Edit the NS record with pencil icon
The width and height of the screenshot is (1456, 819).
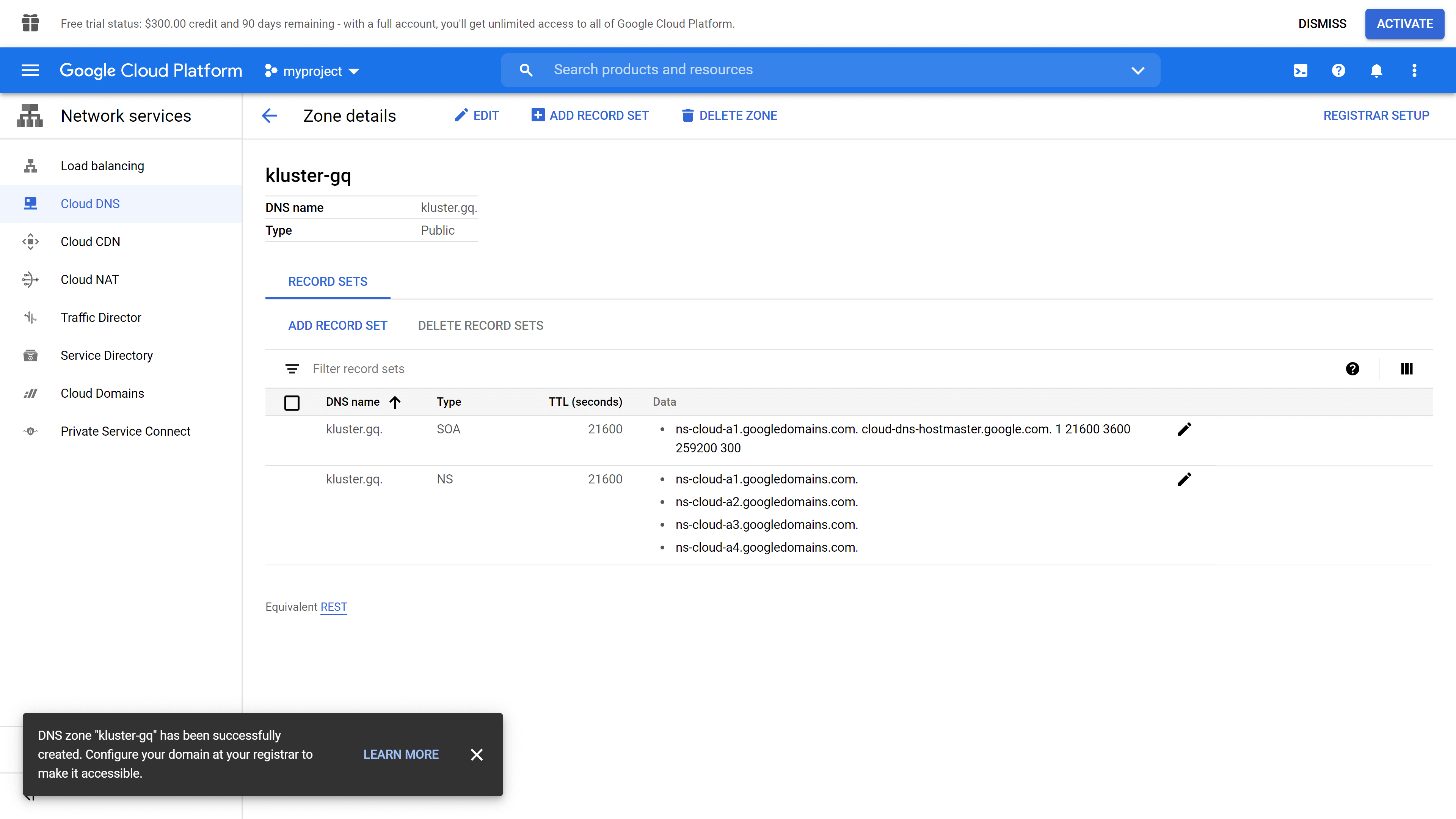tap(1185, 479)
